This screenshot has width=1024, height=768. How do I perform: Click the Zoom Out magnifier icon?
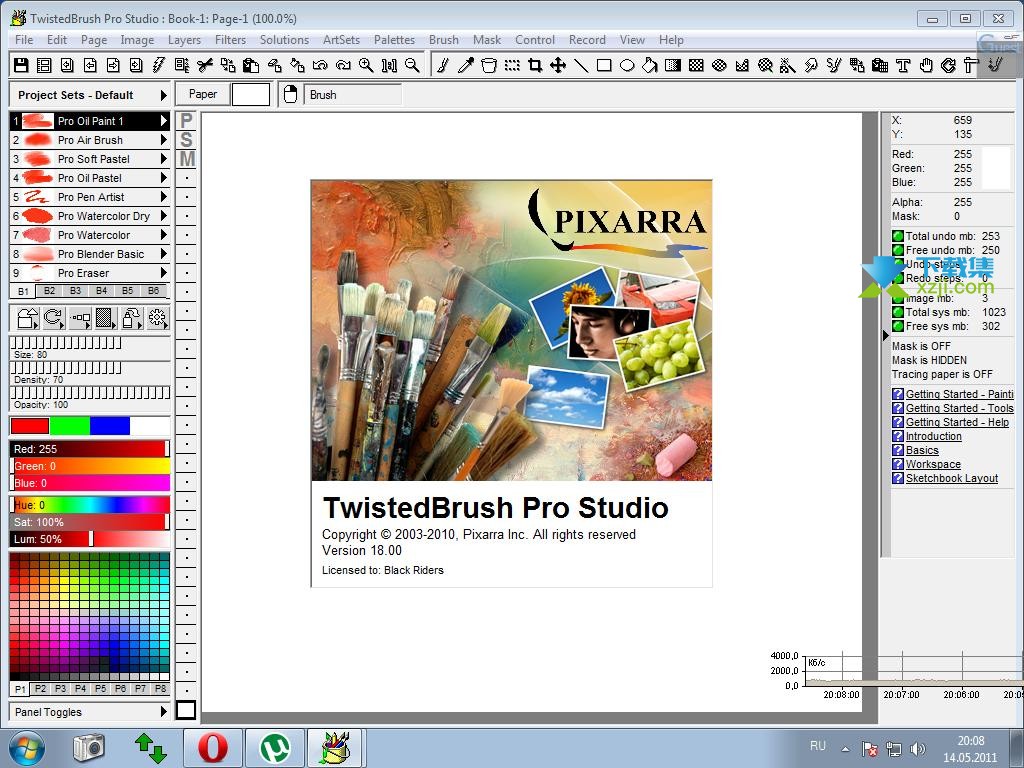click(x=412, y=65)
